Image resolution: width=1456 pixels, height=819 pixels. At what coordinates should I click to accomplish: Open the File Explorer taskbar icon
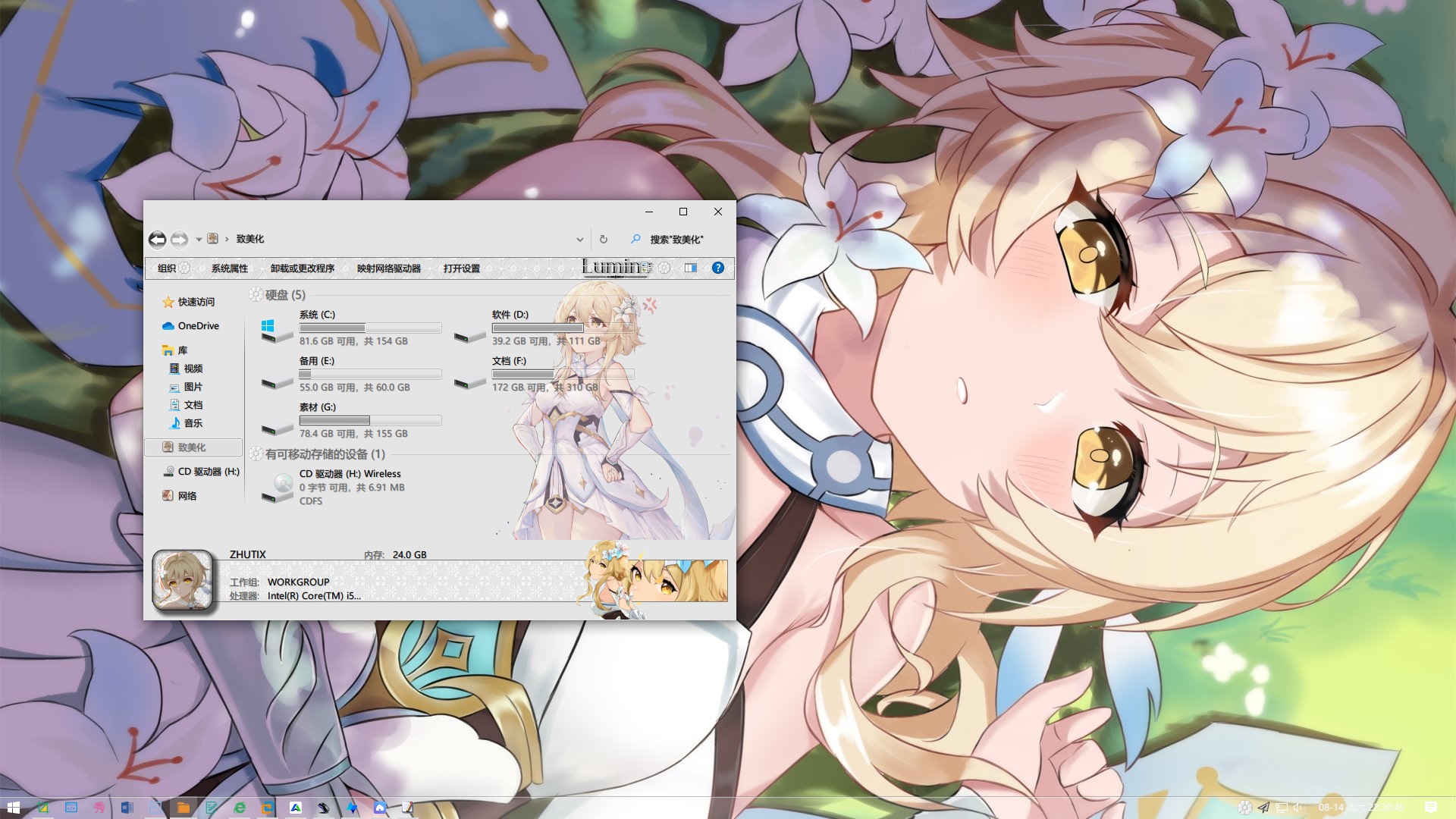coord(183,808)
